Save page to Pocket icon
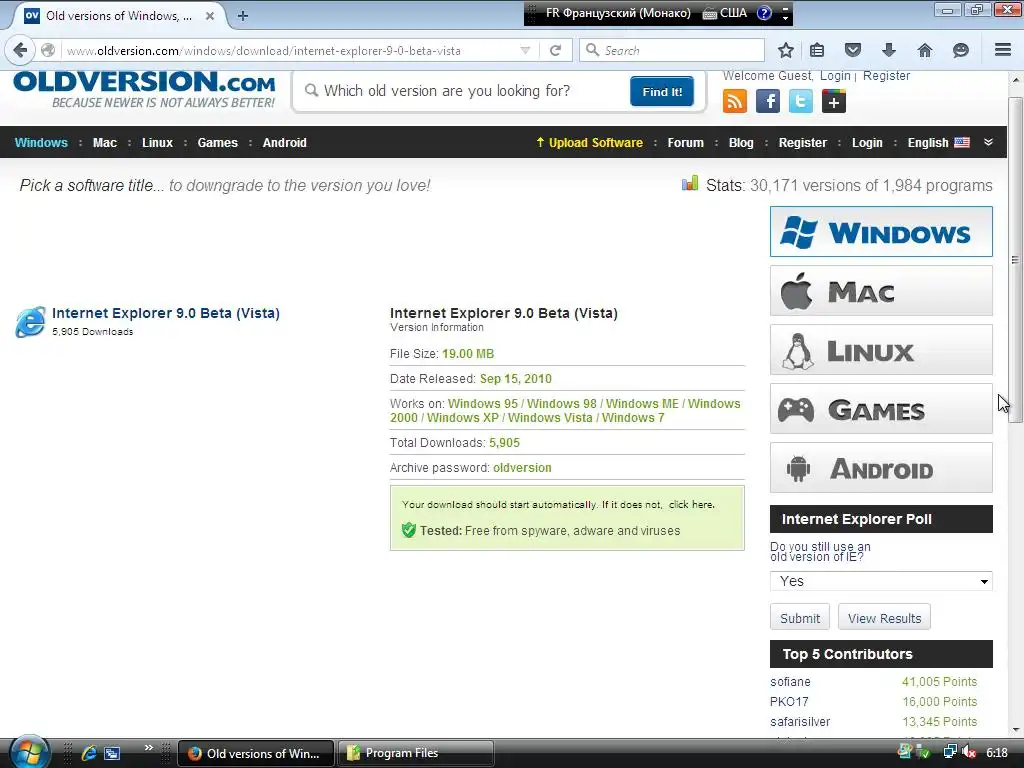The image size is (1024, 768). (x=853, y=50)
